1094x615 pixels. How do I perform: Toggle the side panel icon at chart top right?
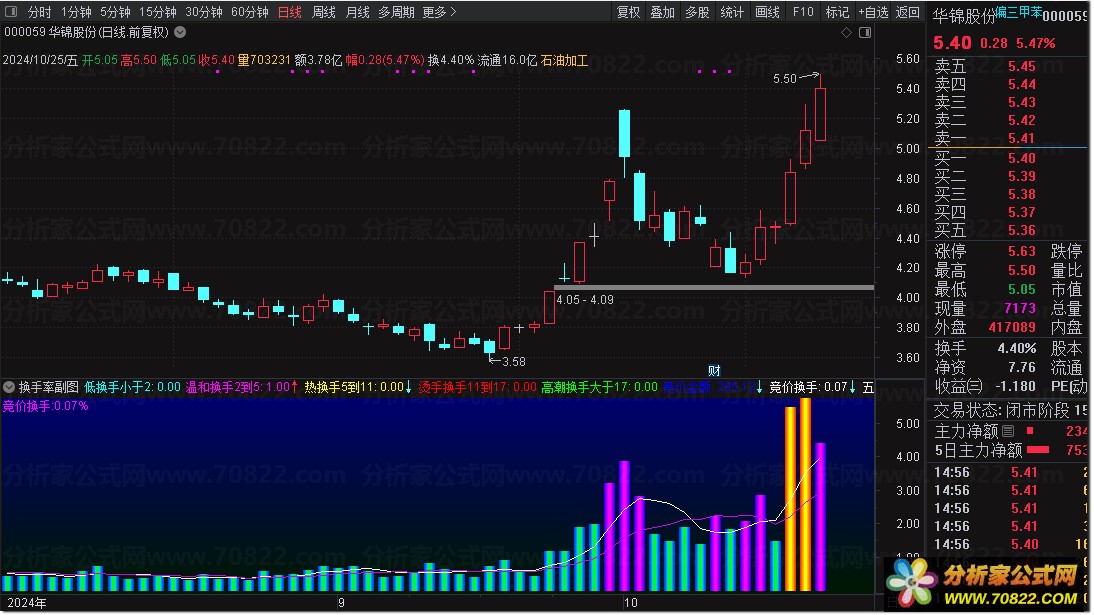tap(865, 32)
